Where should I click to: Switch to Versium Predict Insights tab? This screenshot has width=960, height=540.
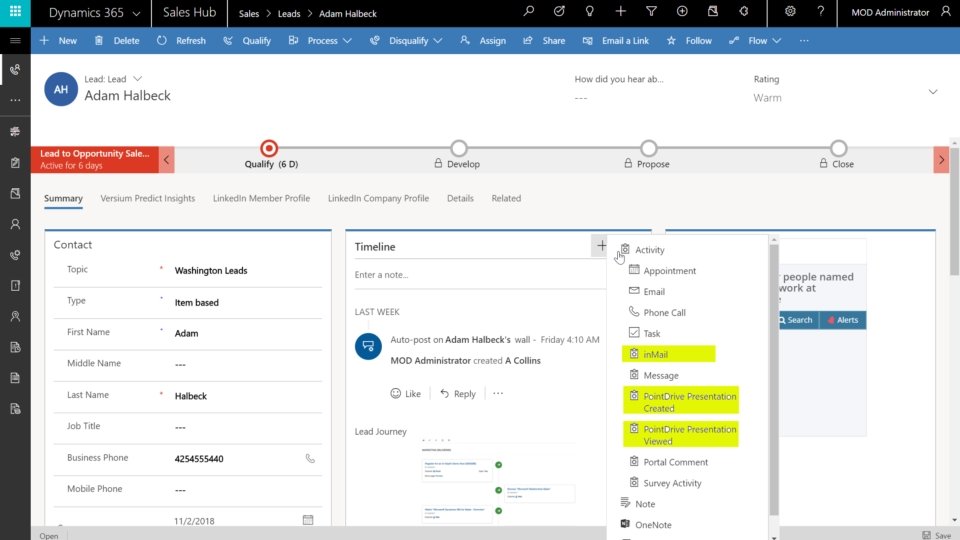click(148, 198)
